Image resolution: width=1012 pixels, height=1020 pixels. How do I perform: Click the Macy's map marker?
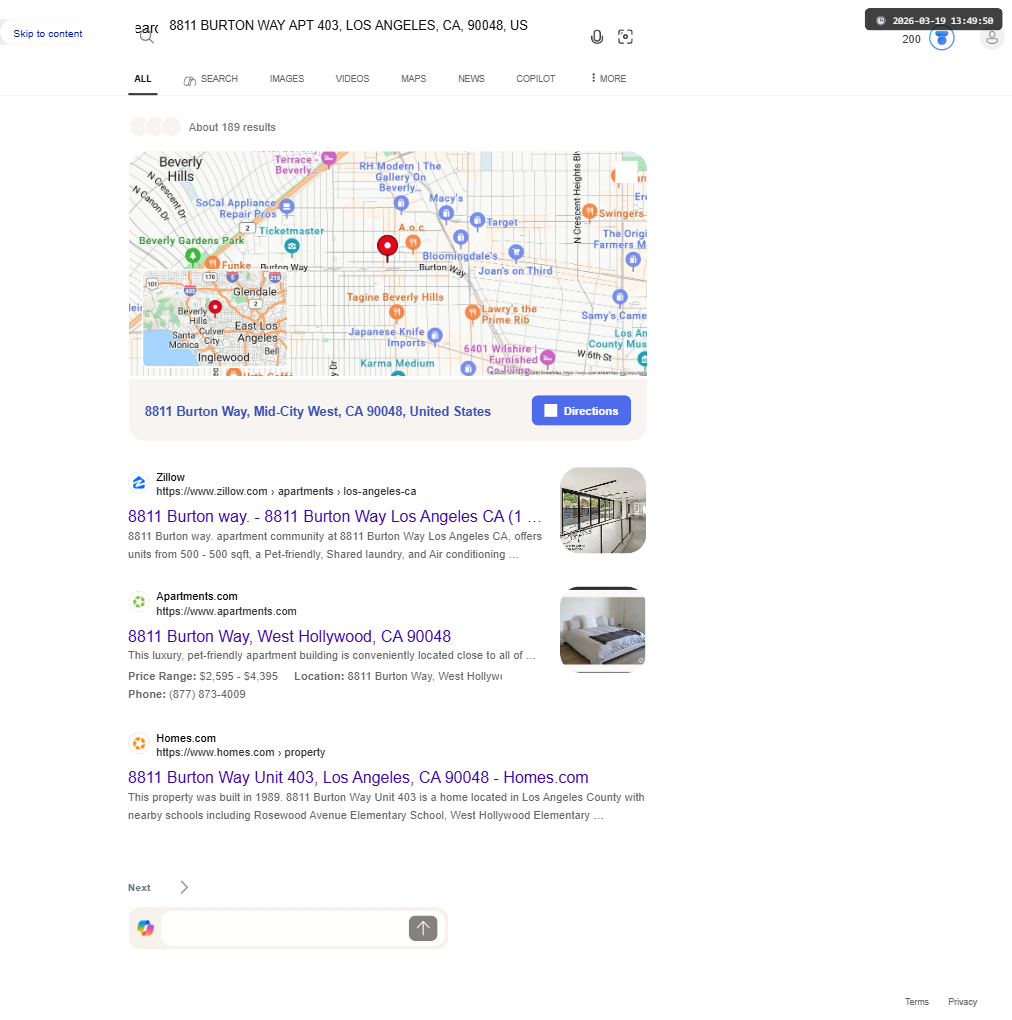446,213
